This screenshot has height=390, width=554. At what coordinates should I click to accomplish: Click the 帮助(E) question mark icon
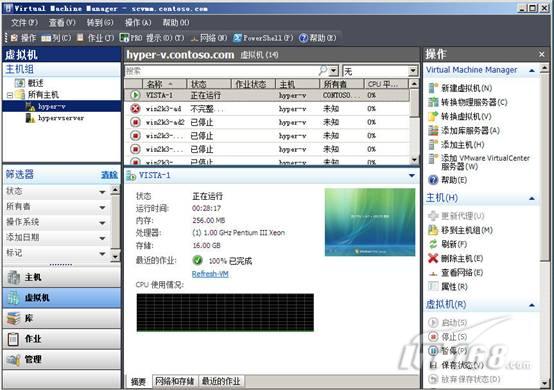pyautogui.click(x=433, y=180)
